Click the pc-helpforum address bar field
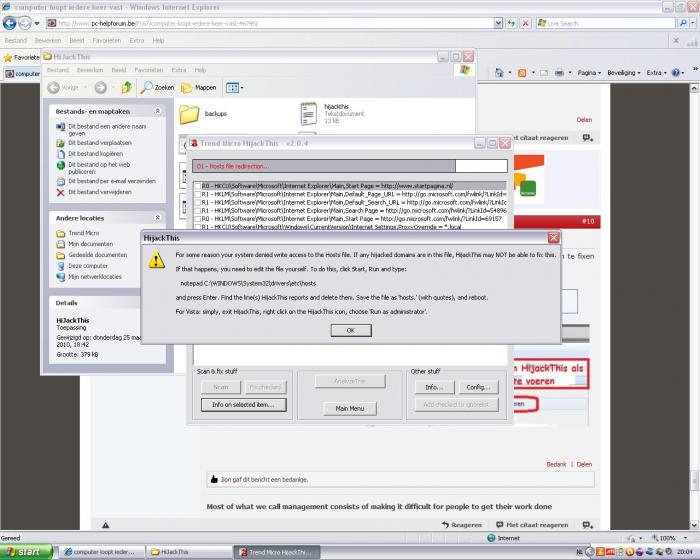 [x=270, y=23]
